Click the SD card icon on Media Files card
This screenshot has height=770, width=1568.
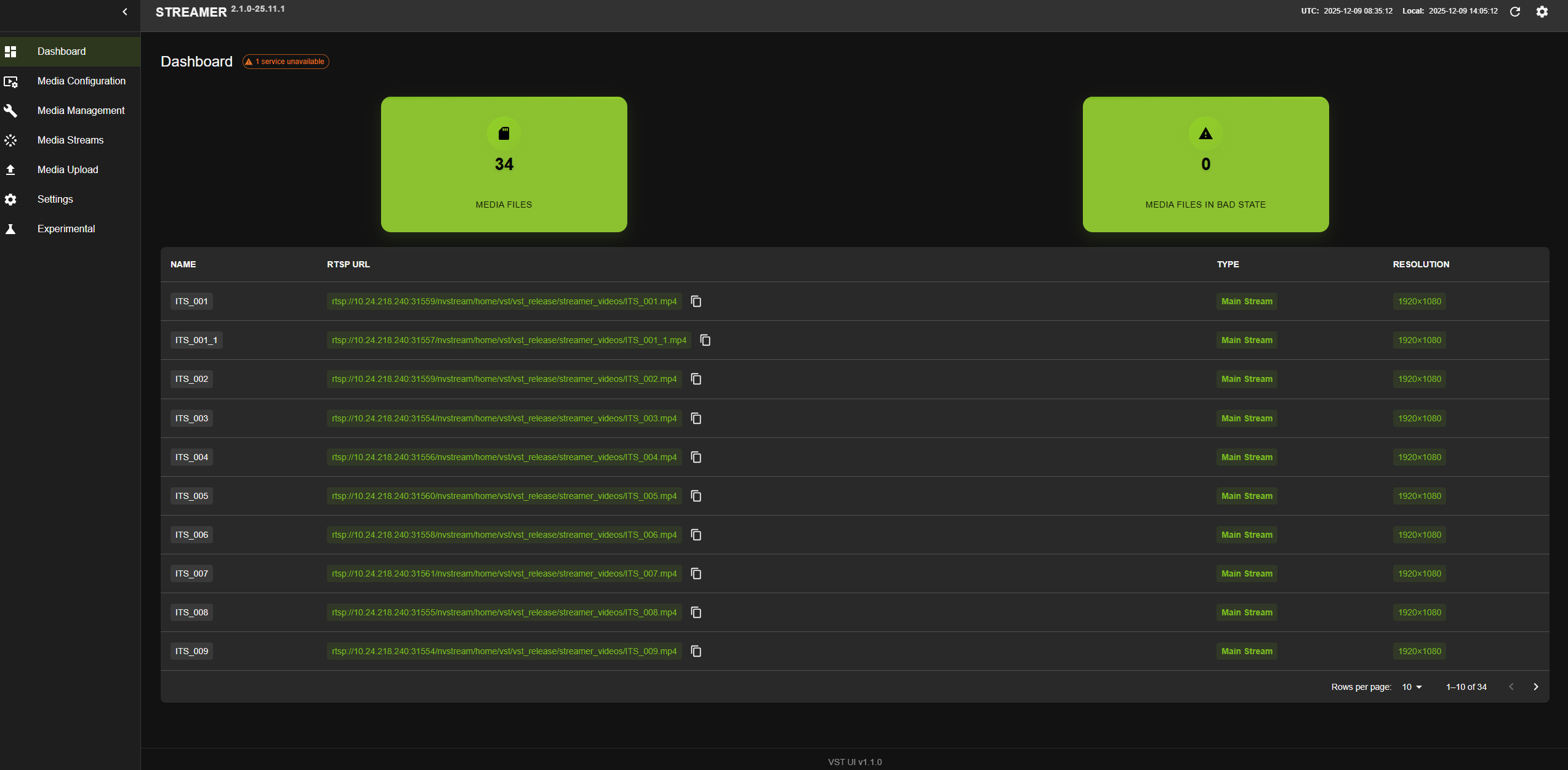[504, 133]
